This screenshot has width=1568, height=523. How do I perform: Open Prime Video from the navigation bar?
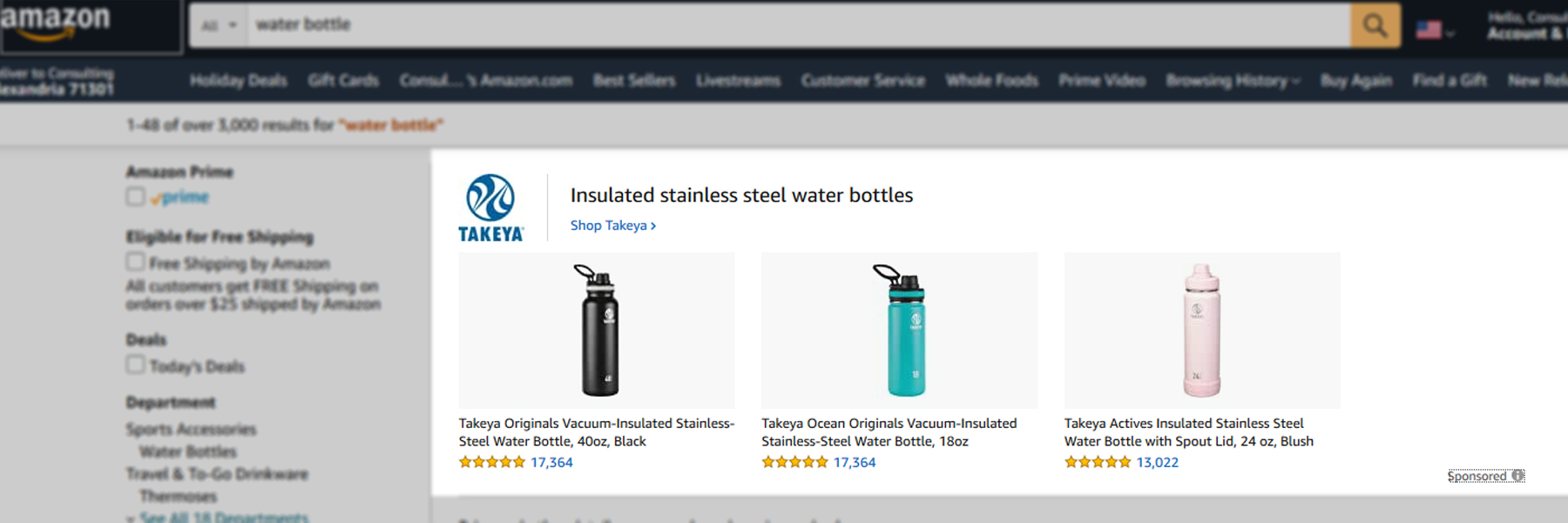(x=1102, y=80)
